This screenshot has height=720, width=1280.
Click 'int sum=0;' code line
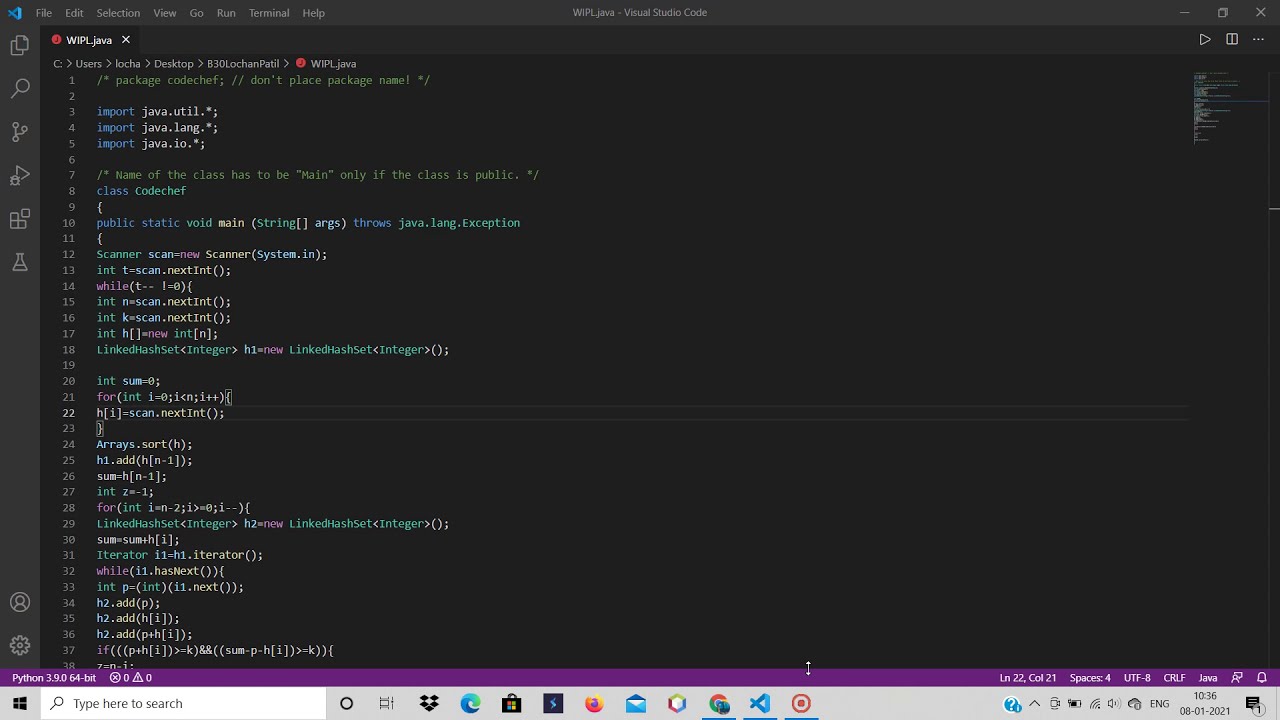[128, 381]
